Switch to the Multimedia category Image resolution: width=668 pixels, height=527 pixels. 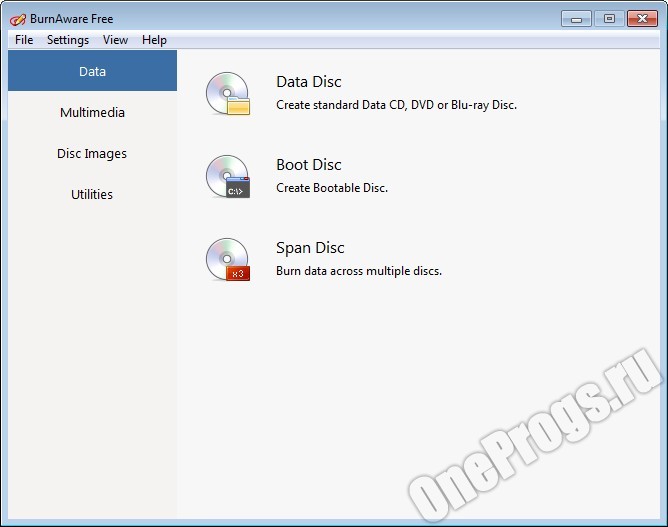click(92, 112)
